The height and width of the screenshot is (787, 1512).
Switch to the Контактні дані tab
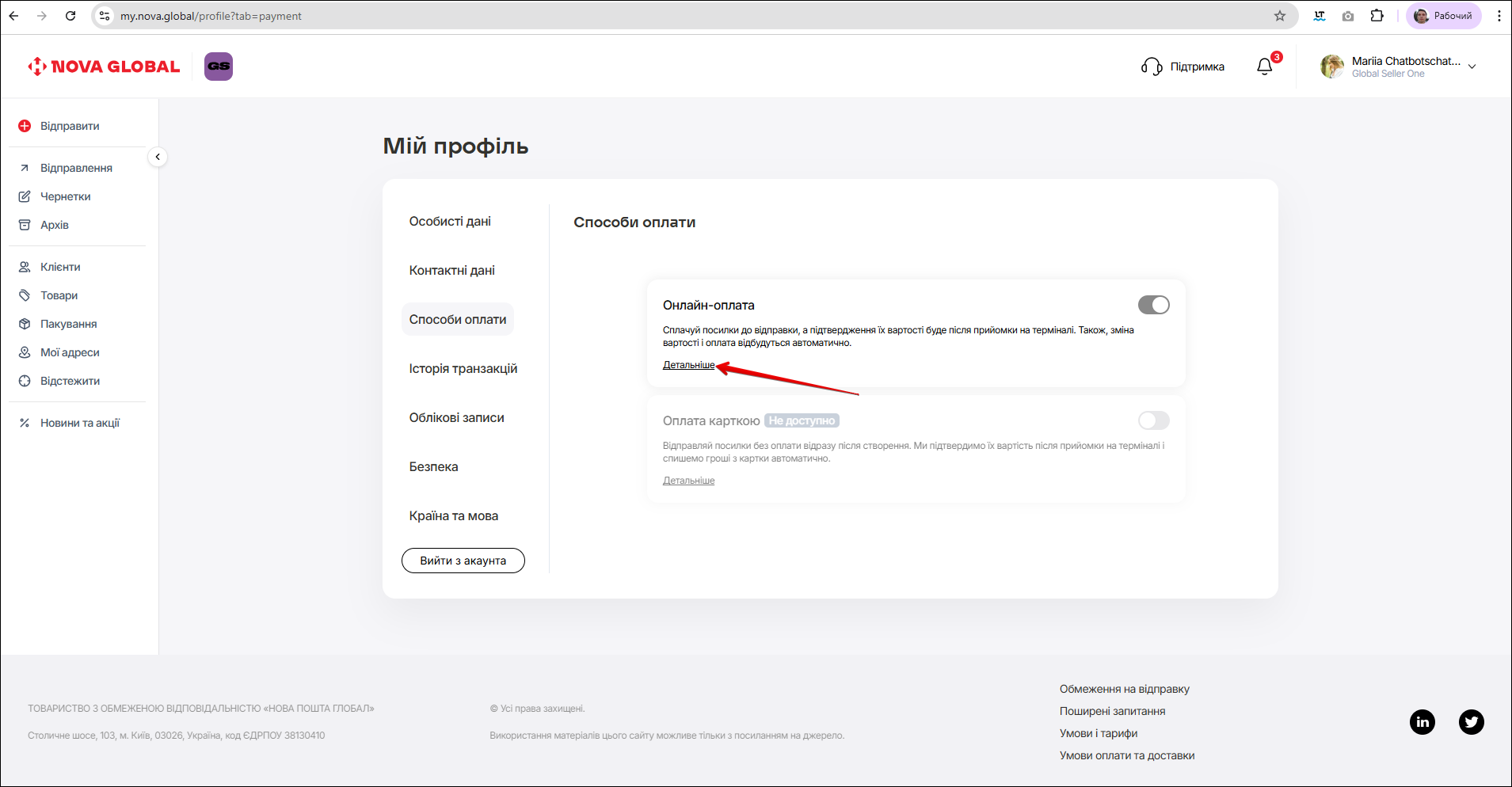pyautogui.click(x=451, y=270)
